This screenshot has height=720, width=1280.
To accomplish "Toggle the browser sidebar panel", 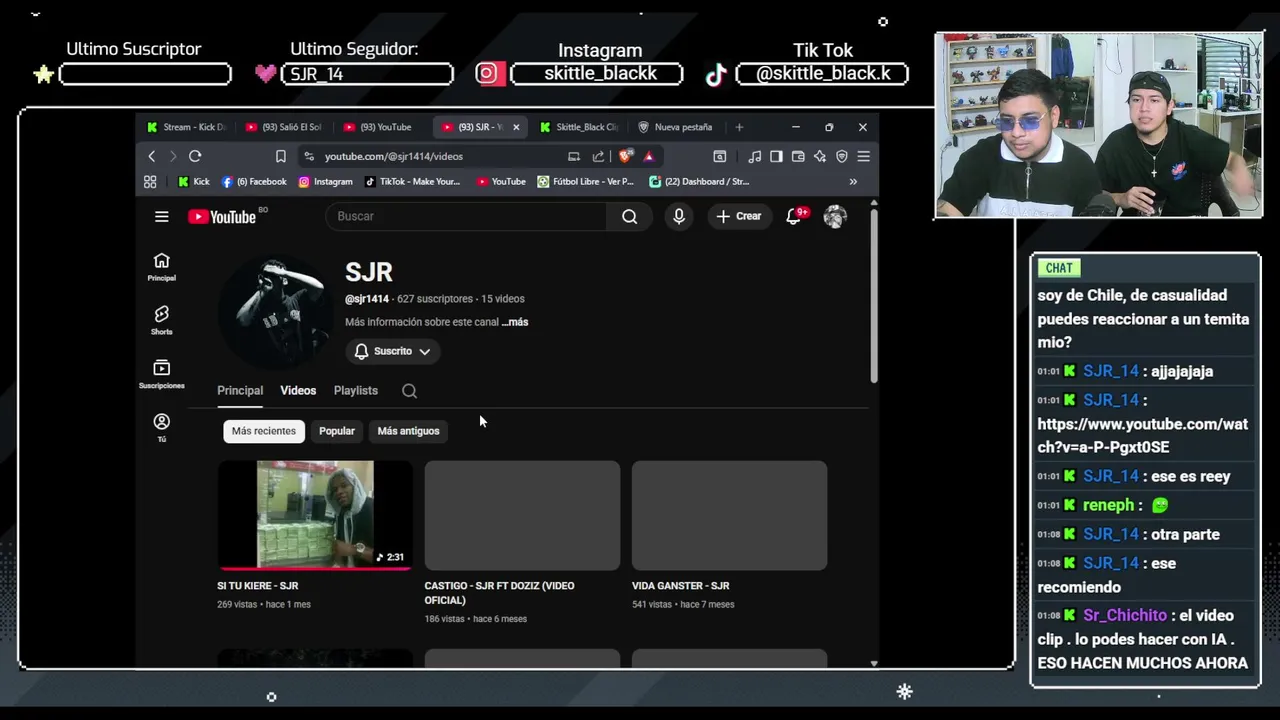I will coord(776,156).
